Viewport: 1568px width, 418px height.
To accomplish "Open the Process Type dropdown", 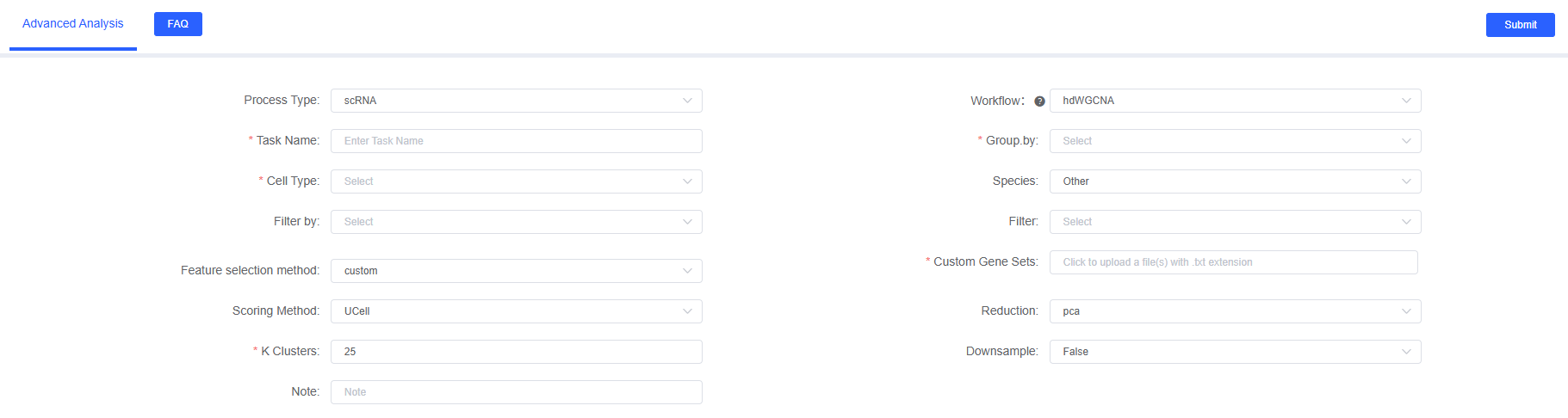I will (x=515, y=101).
